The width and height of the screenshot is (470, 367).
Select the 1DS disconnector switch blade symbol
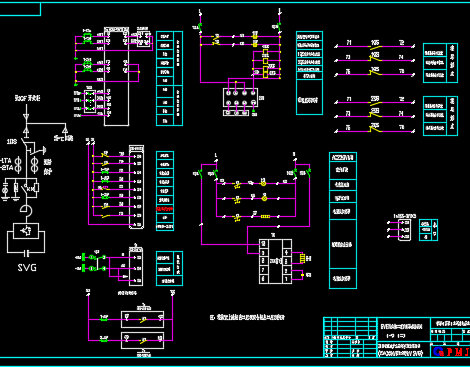(25, 143)
